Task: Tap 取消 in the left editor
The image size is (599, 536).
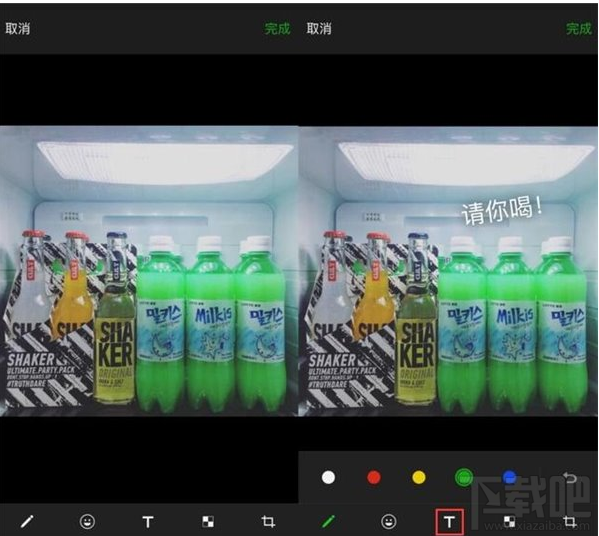Action: (x=17, y=29)
